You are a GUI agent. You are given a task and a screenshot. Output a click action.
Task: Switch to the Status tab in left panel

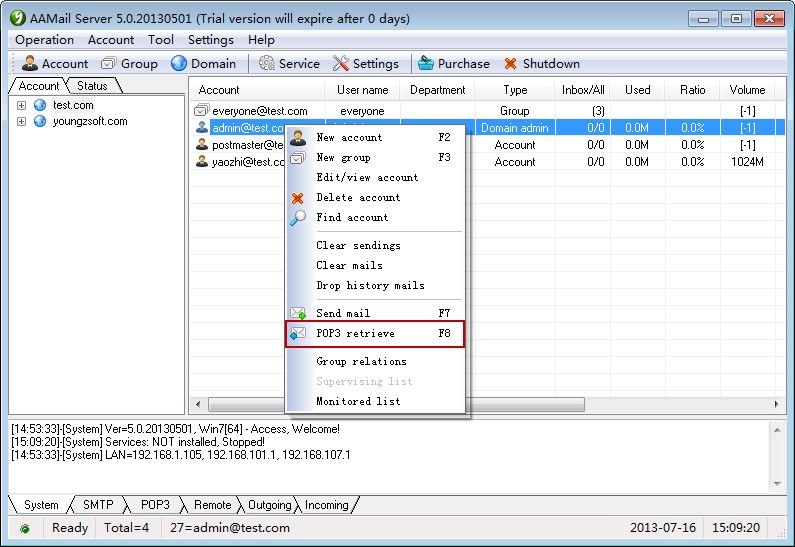[x=92, y=86]
